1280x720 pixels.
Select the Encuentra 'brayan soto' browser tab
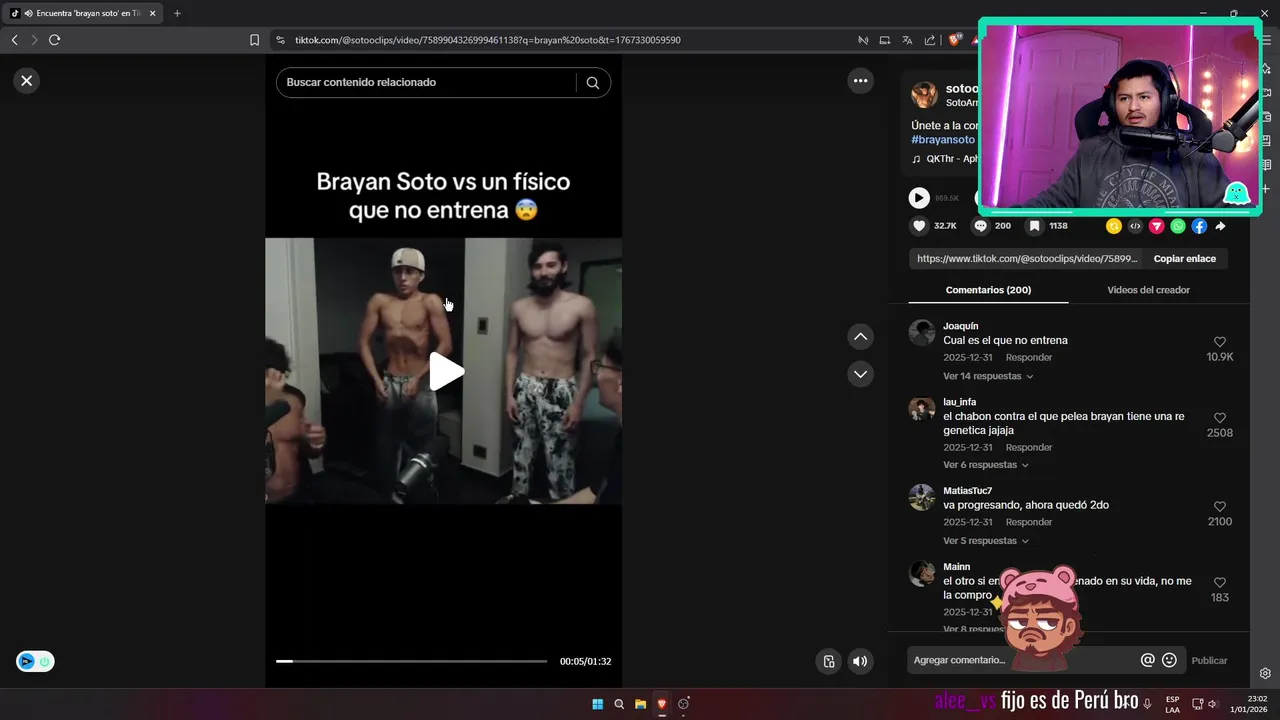(x=83, y=13)
